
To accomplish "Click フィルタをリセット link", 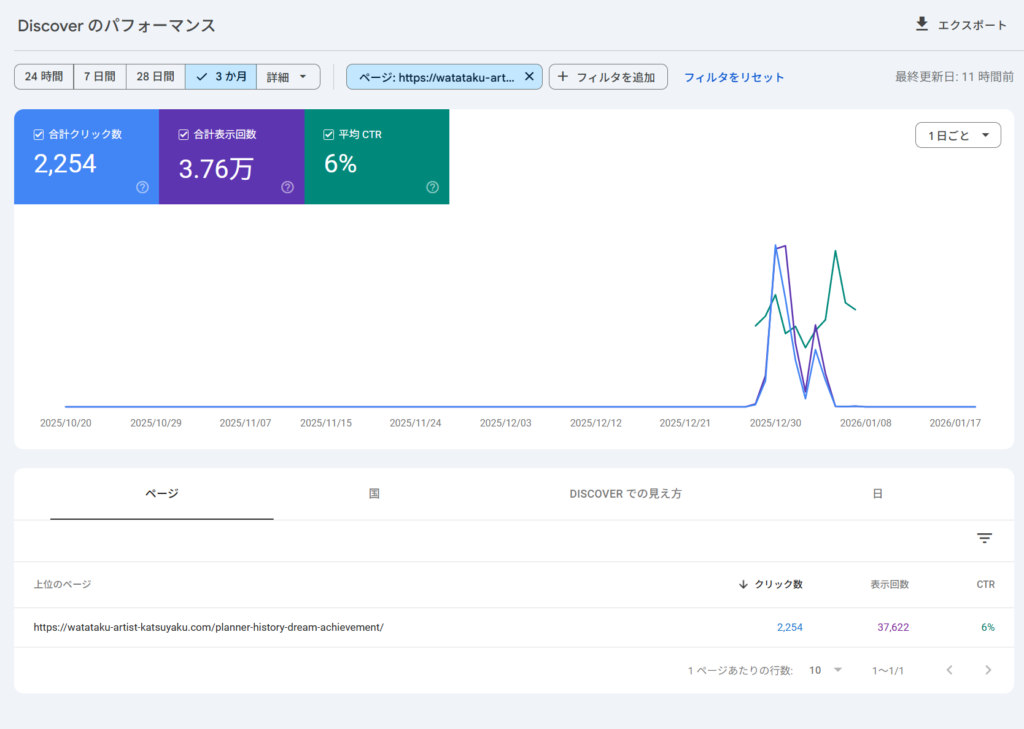I will pyautogui.click(x=734, y=77).
